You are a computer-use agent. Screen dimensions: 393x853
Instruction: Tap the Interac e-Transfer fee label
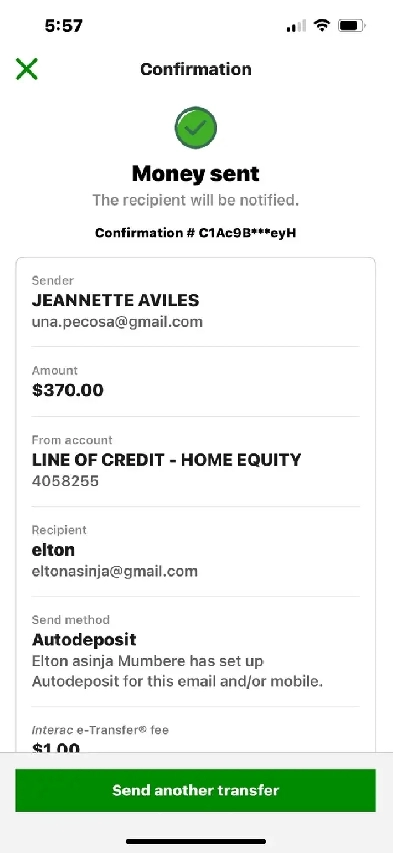100,730
